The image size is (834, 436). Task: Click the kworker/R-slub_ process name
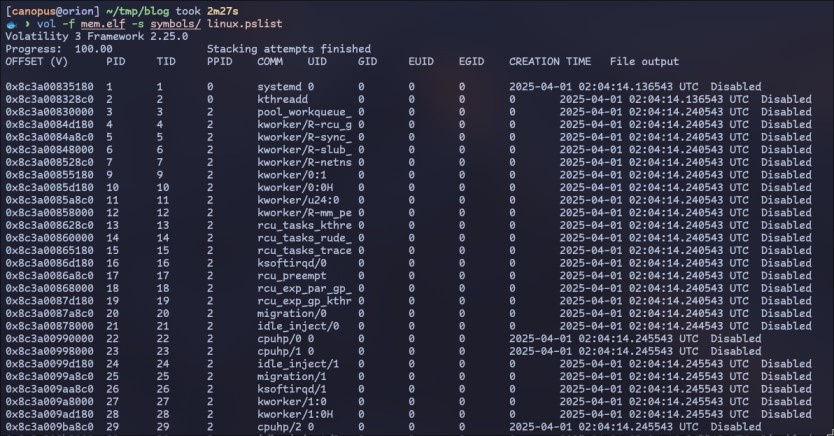305,150
